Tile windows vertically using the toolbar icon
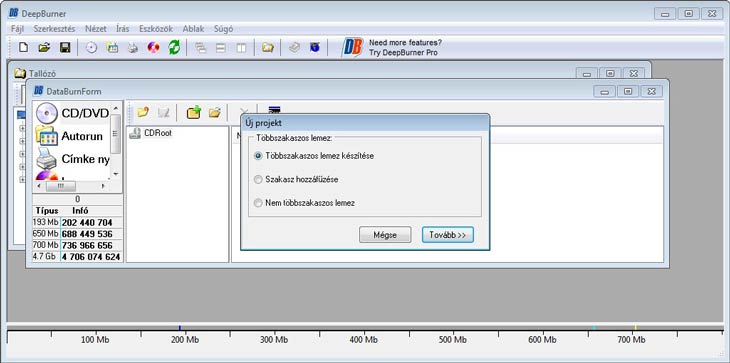 tap(241, 47)
